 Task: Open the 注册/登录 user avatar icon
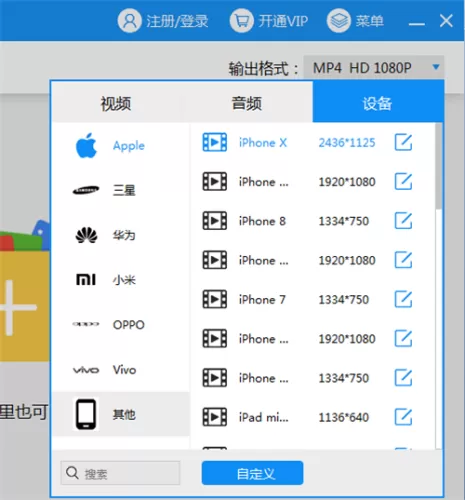pyautogui.click(x=129, y=21)
